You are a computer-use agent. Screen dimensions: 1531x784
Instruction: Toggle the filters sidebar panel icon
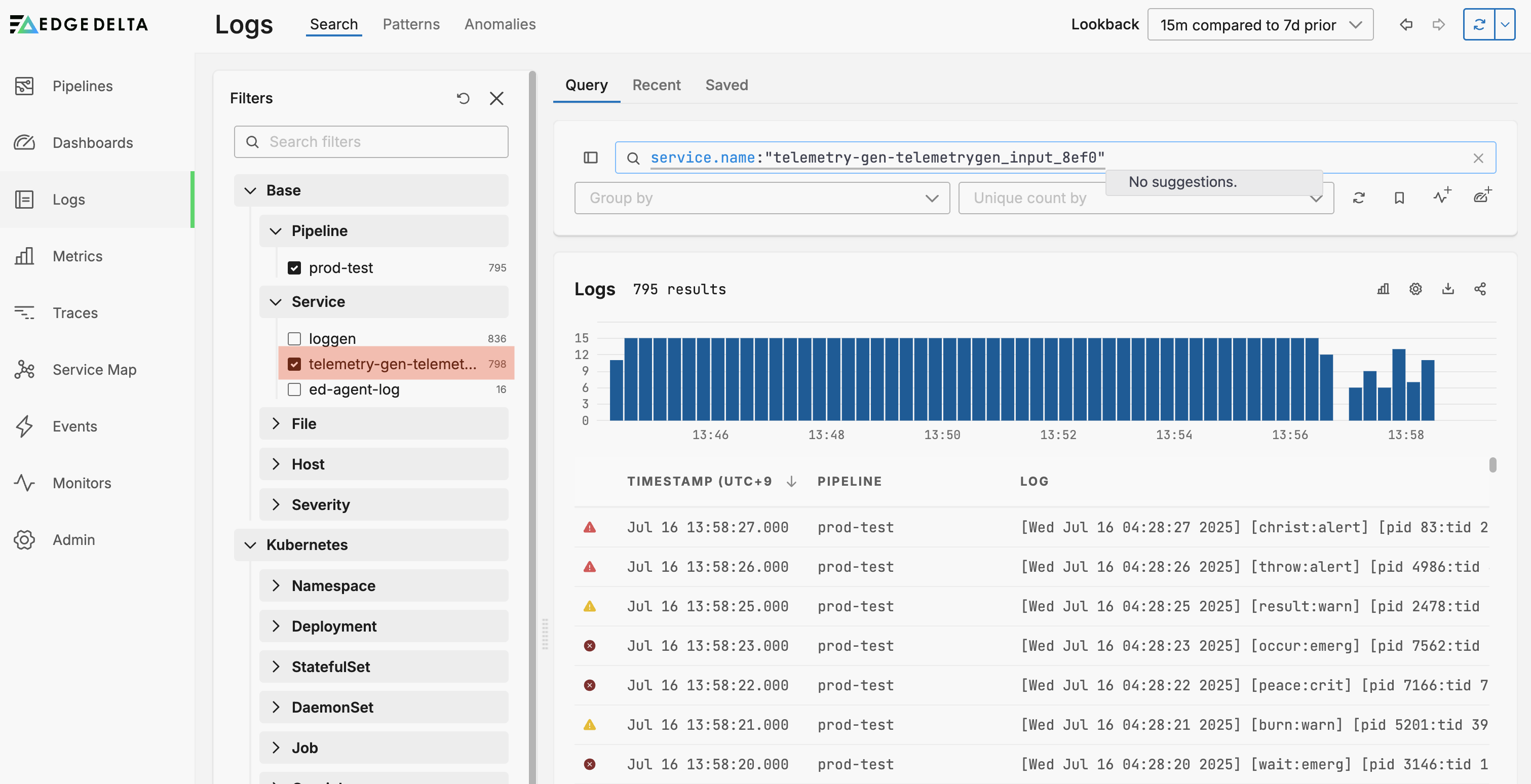pos(590,158)
